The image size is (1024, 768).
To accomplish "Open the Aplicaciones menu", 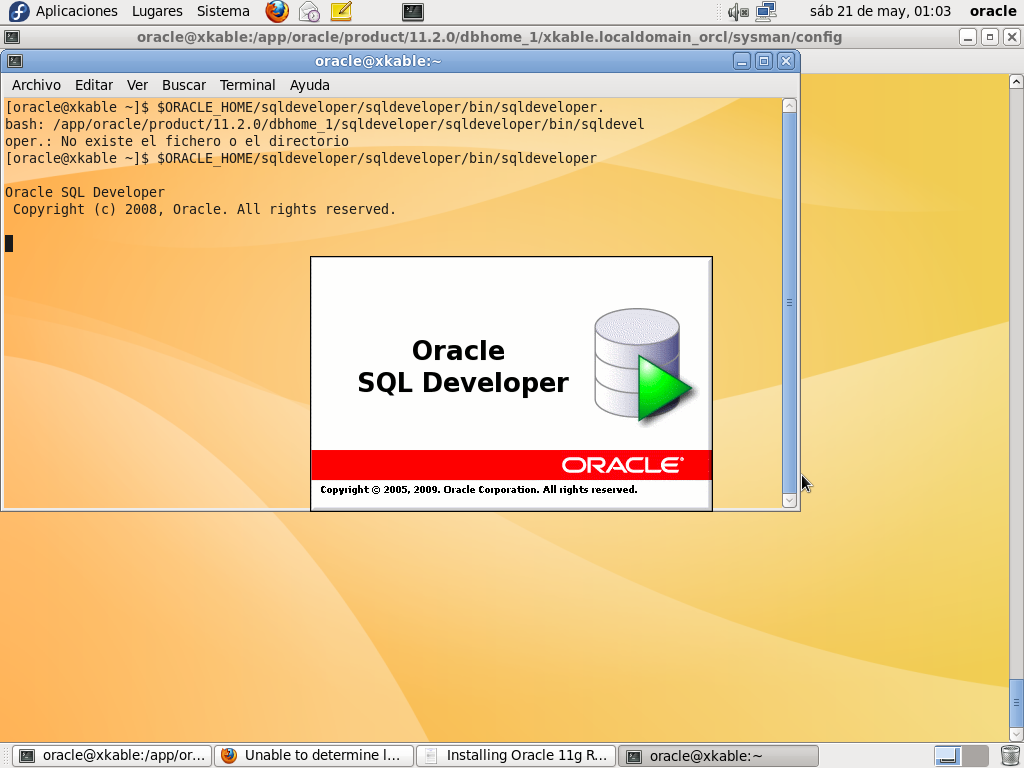I will [76, 11].
